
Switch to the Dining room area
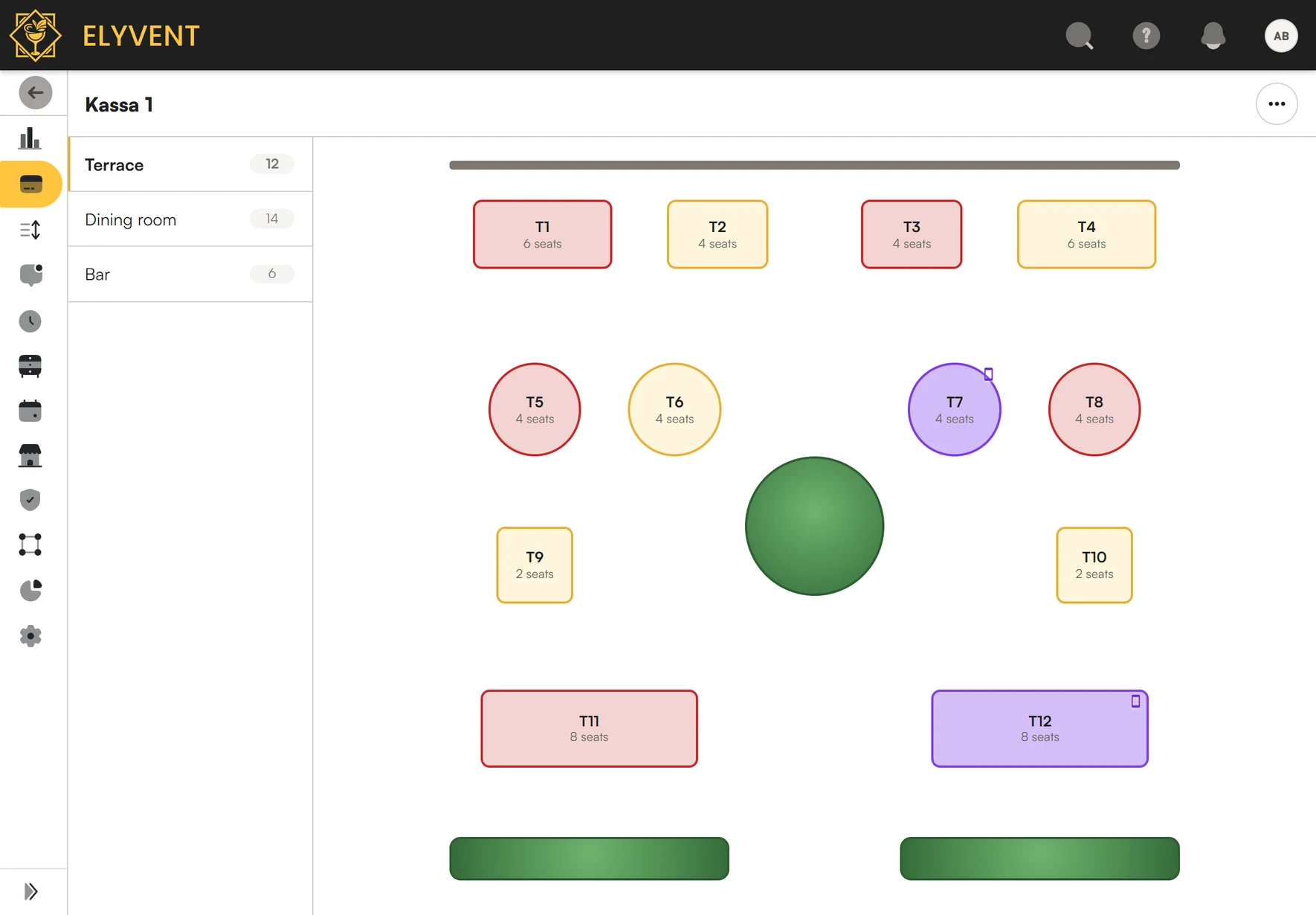(x=190, y=219)
